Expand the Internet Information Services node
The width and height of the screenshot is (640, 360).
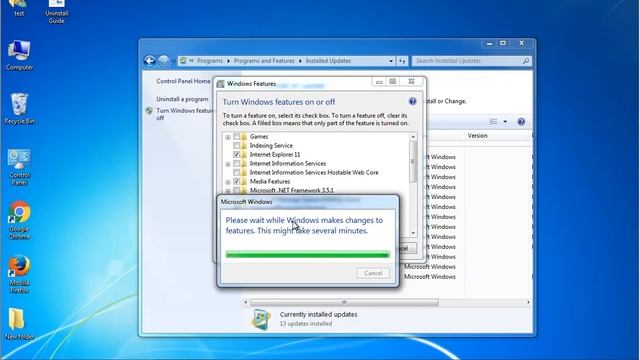[228, 164]
